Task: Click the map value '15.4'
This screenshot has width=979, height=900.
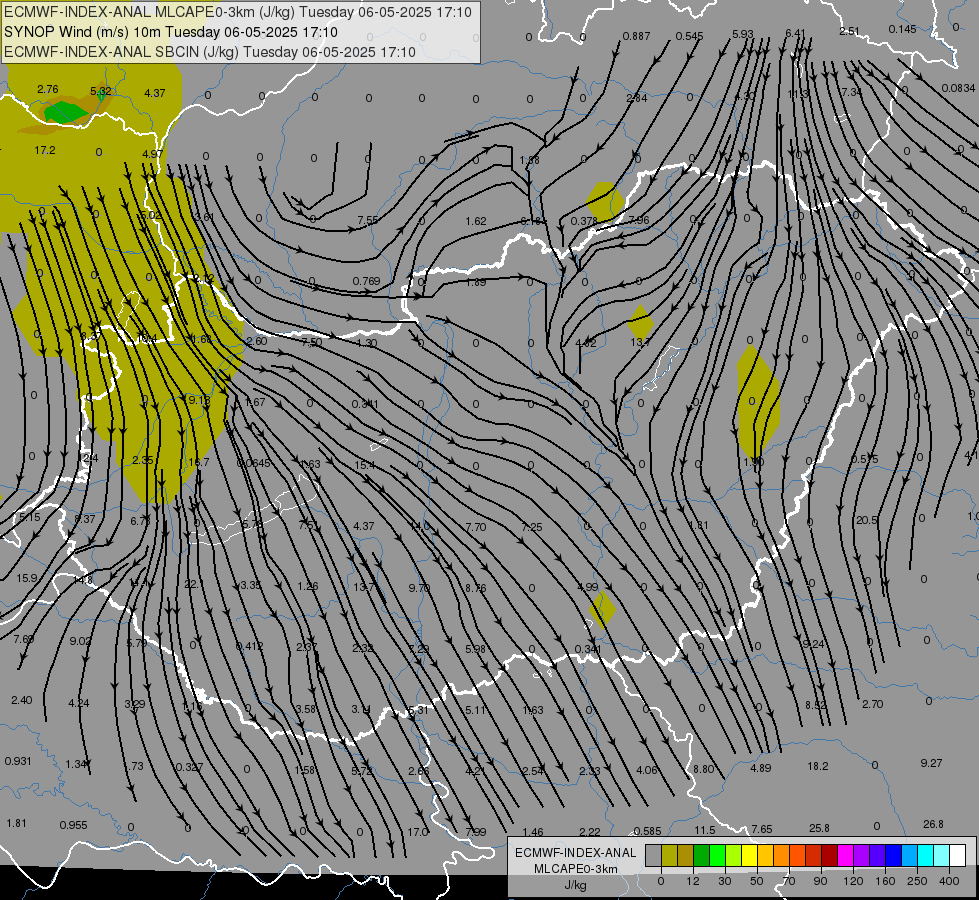Action: point(364,465)
